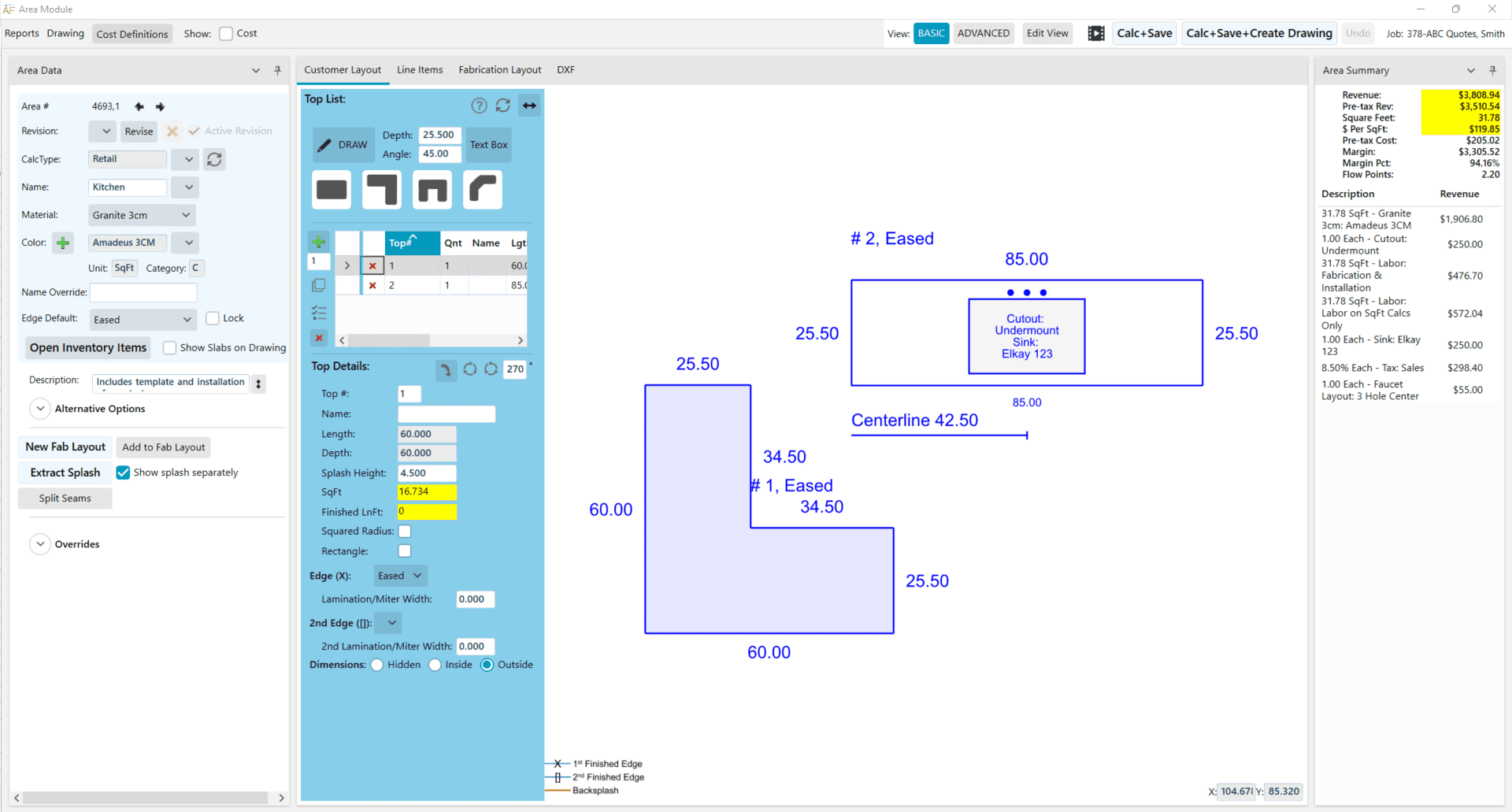Click the green plus to add a new Color

tap(63, 243)
